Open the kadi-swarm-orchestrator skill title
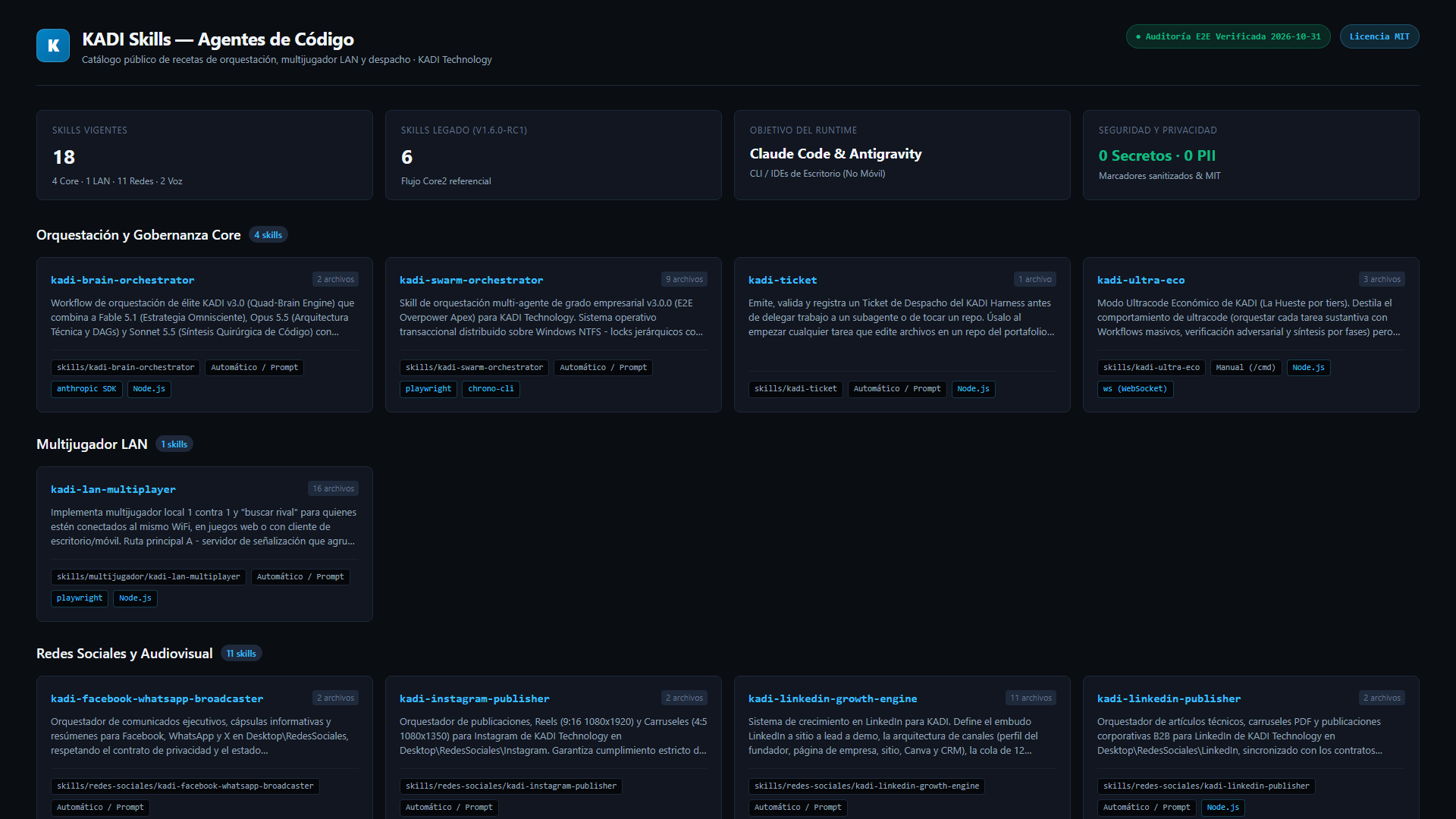 pyautogui.click(x=471, y=280)
